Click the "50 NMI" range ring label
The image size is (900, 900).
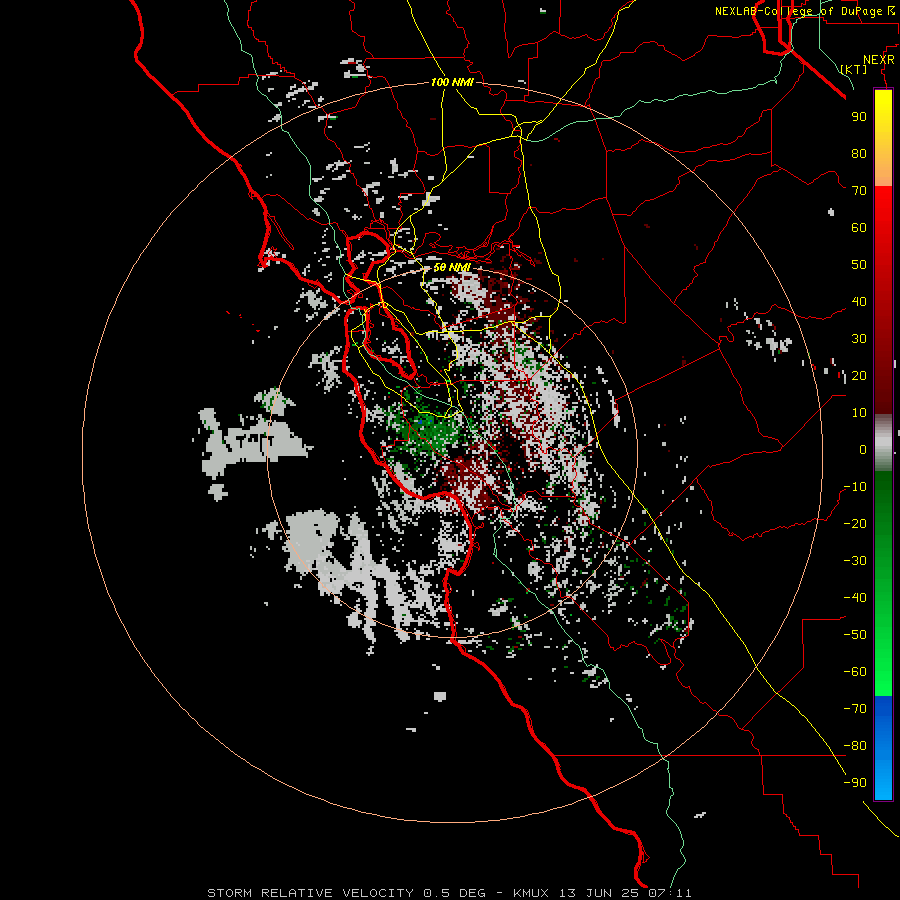click(452, 267)
